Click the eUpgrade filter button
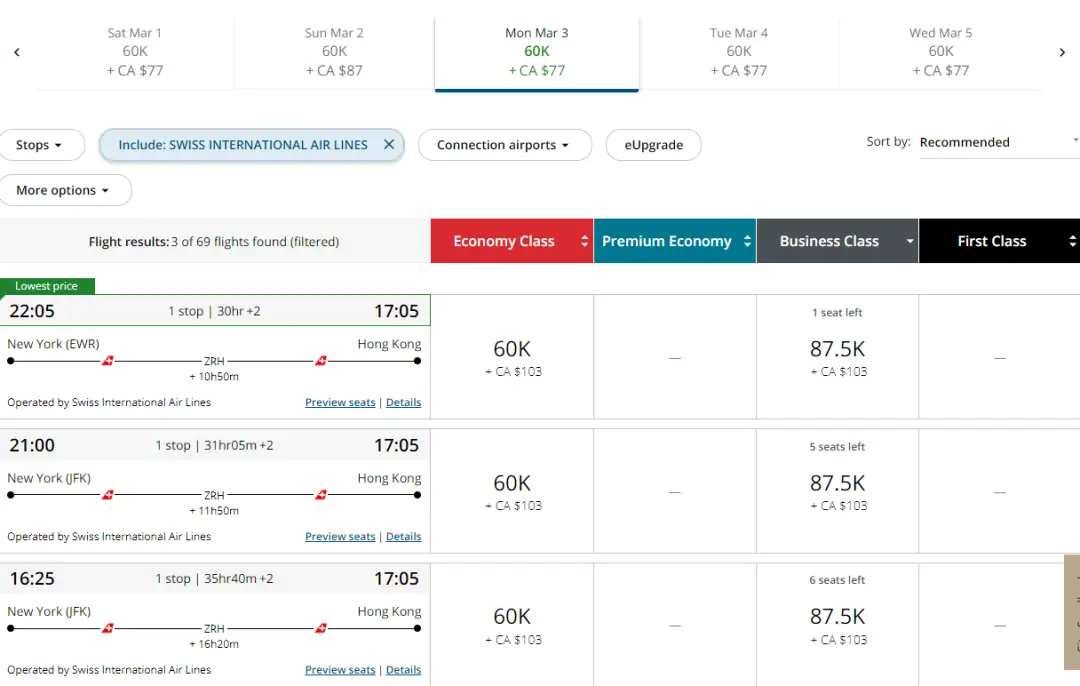1080x686 pixels. click(x=653, y=145)
